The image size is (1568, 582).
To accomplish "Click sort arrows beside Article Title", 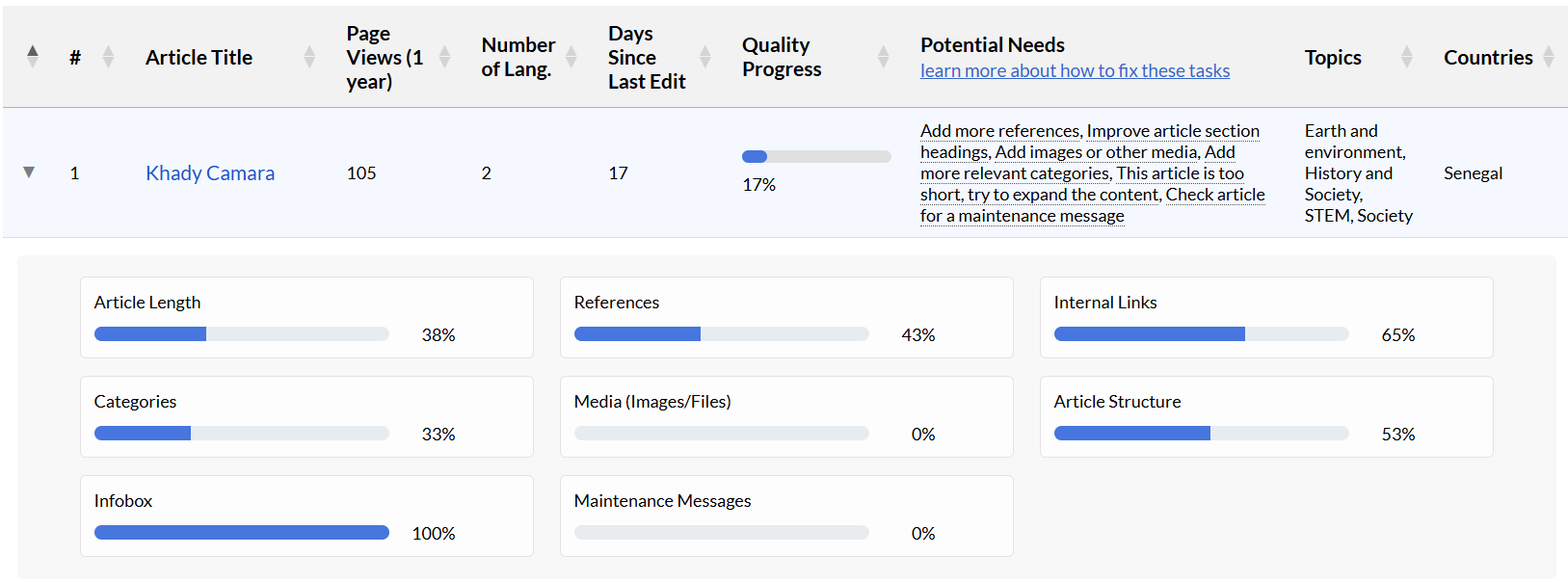I will 309,57.
